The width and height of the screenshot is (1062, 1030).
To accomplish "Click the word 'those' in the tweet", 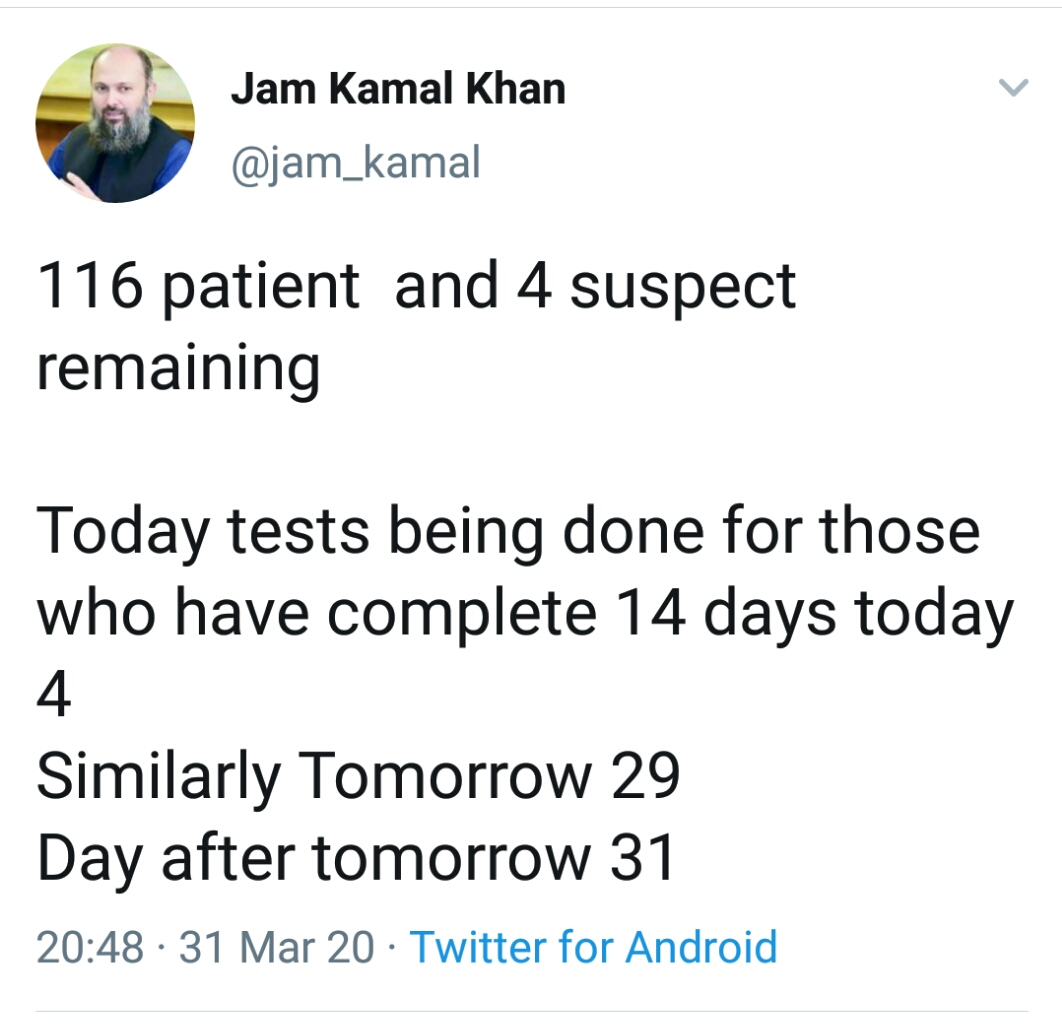I will (900, 531).
